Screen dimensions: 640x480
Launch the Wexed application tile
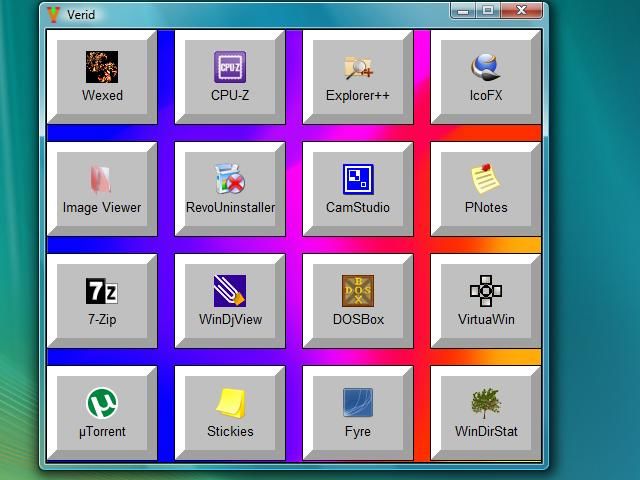[x=102, y=77]
